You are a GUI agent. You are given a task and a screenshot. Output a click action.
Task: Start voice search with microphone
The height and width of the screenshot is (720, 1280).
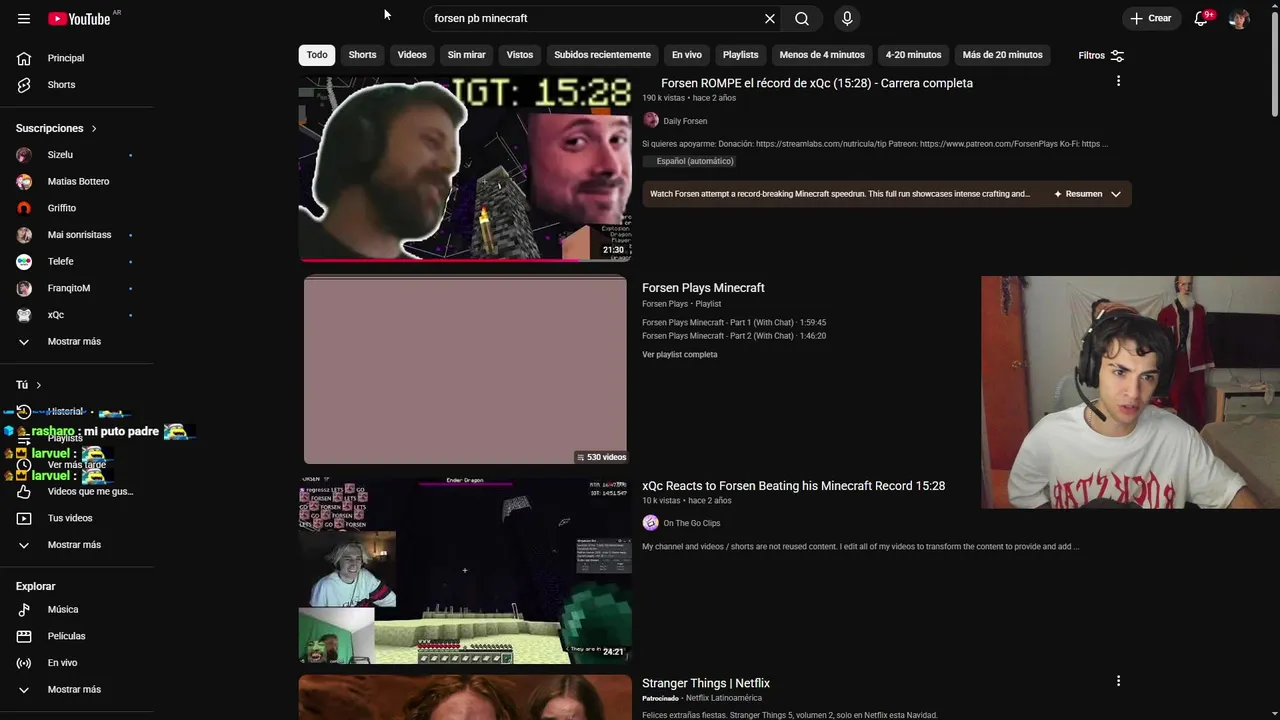tap(847, 19)
